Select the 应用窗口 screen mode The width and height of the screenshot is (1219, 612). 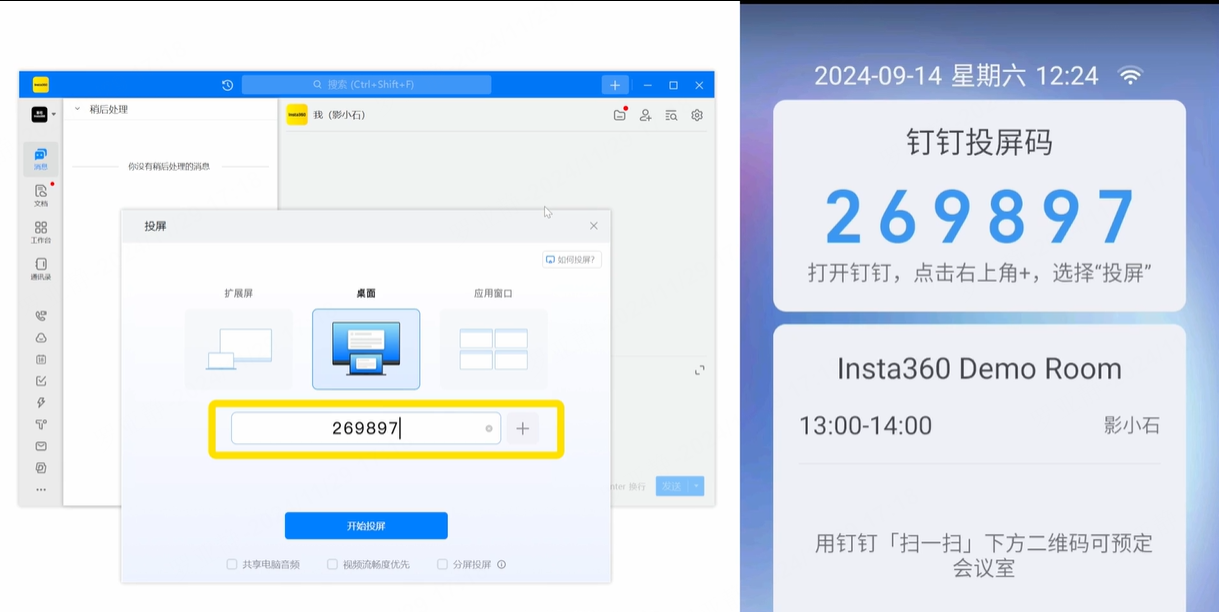click(493, 348)
